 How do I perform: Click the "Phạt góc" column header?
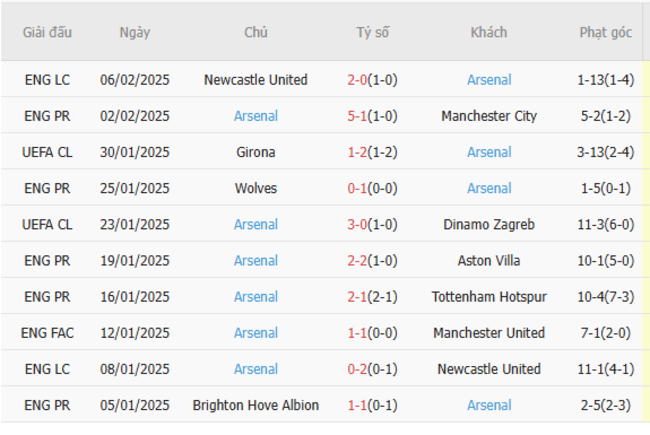click(x=605, y=32)
